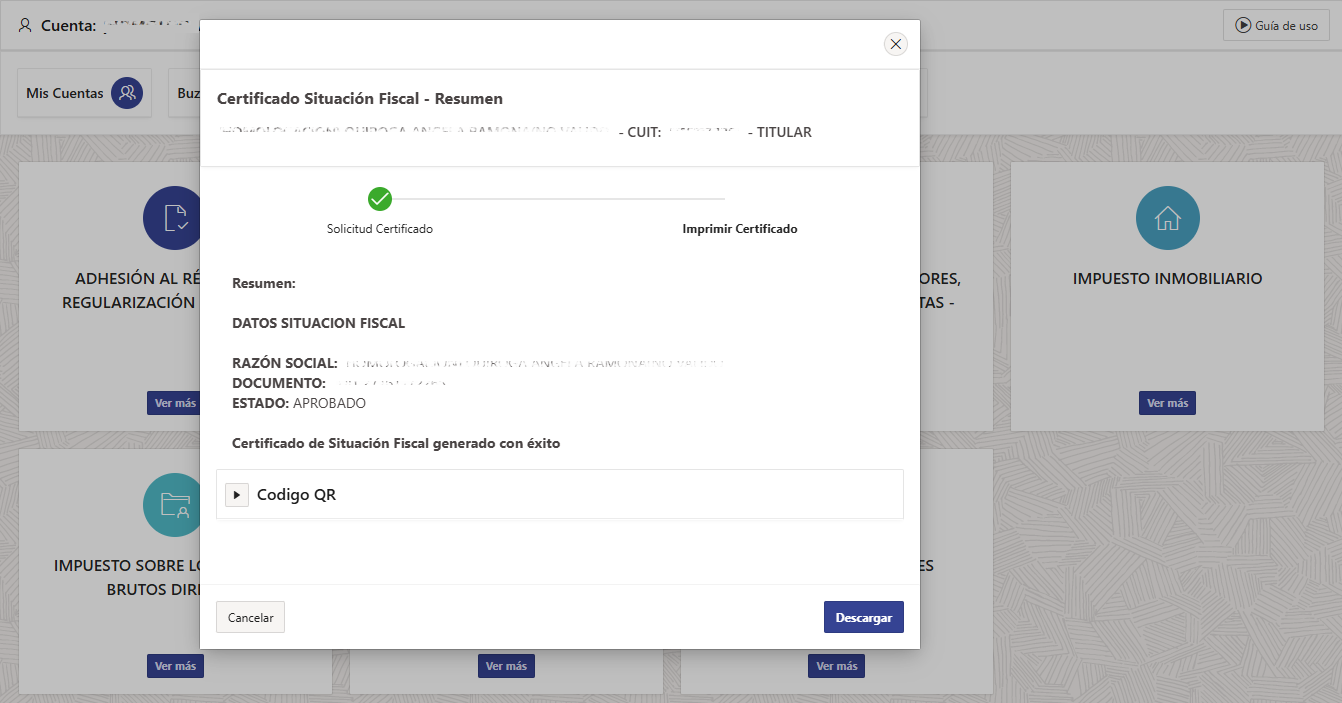Click the Codigo QR header text
This screenshot has height=703, width=1342.
(x=296, y=495)
